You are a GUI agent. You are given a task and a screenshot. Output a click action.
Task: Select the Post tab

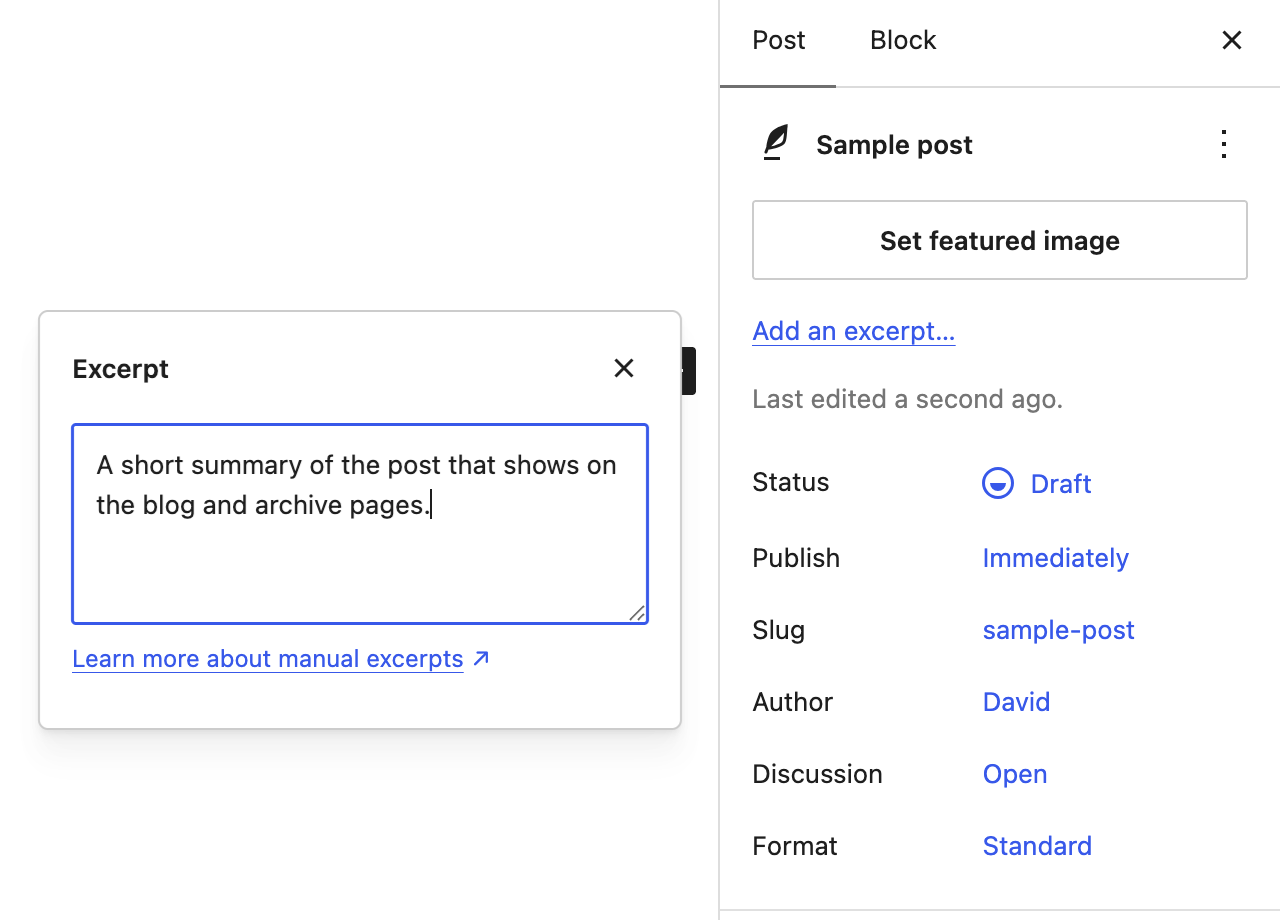(779, 40)
